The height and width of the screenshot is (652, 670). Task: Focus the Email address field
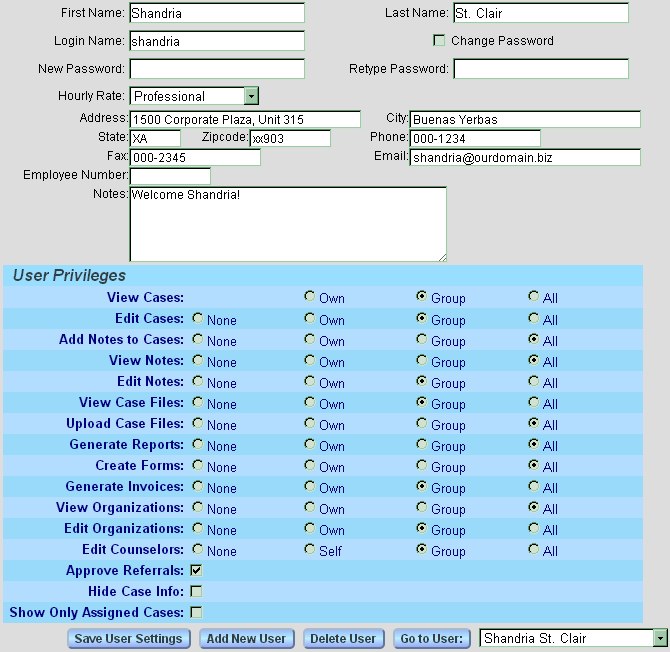pos(524,158)
